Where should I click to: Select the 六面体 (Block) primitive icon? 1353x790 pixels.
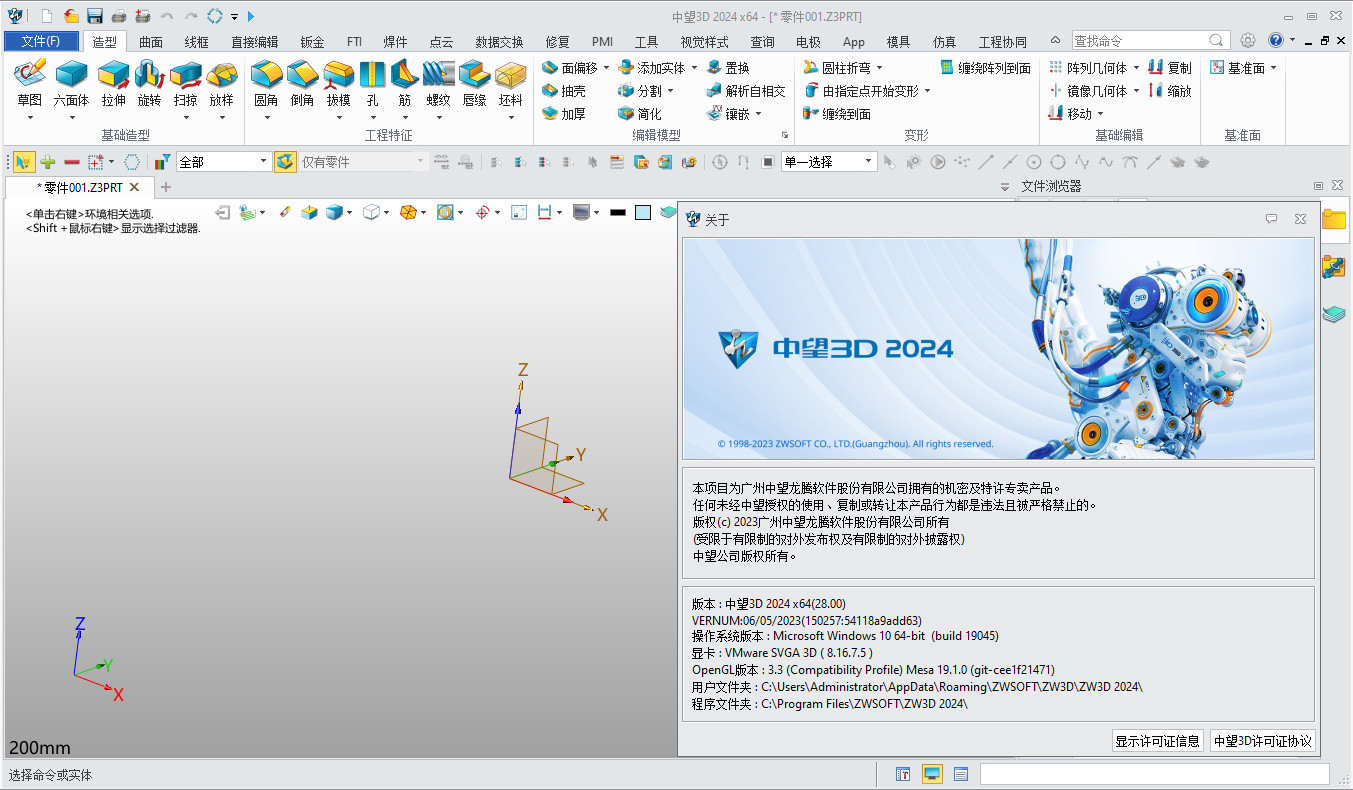click(x=71, y=76)
